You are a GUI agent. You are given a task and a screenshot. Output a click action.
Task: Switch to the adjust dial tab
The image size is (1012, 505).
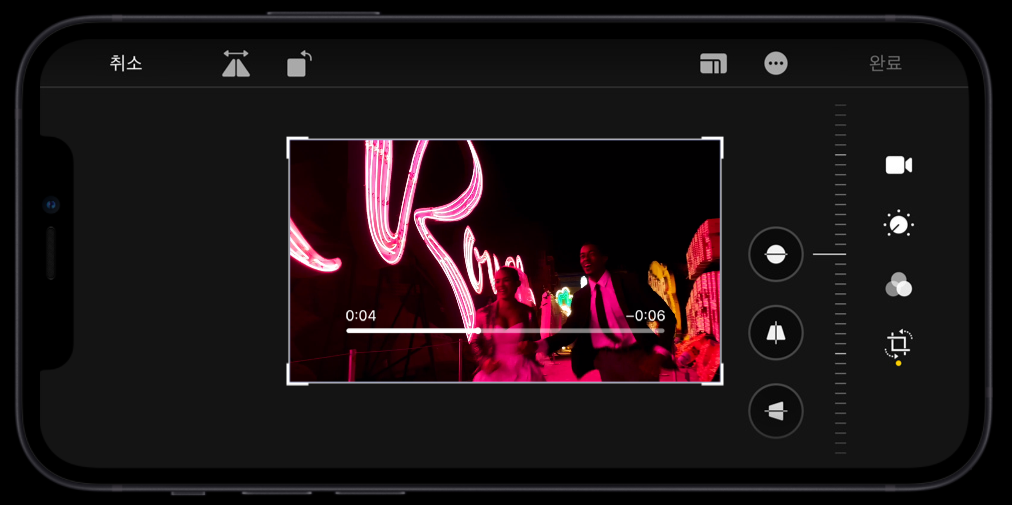pos(898,224)
